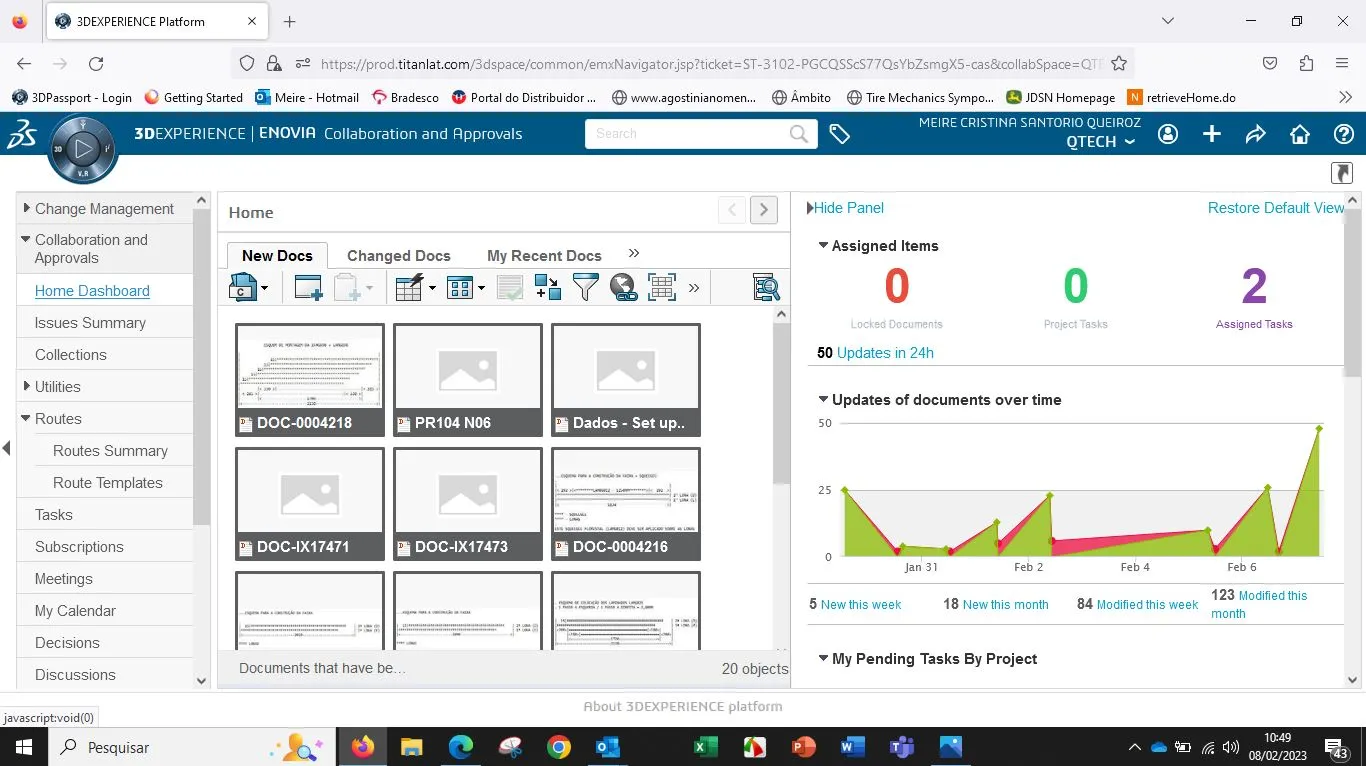
Task: Switch to the Changed Docs tab
Action: click(x=398, y=256)
